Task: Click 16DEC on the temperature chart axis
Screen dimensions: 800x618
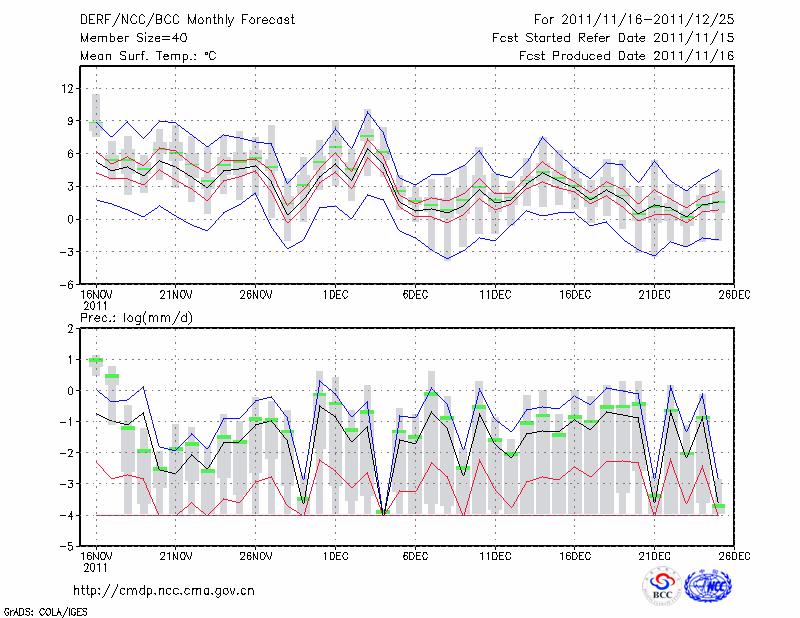Action: 574,294
